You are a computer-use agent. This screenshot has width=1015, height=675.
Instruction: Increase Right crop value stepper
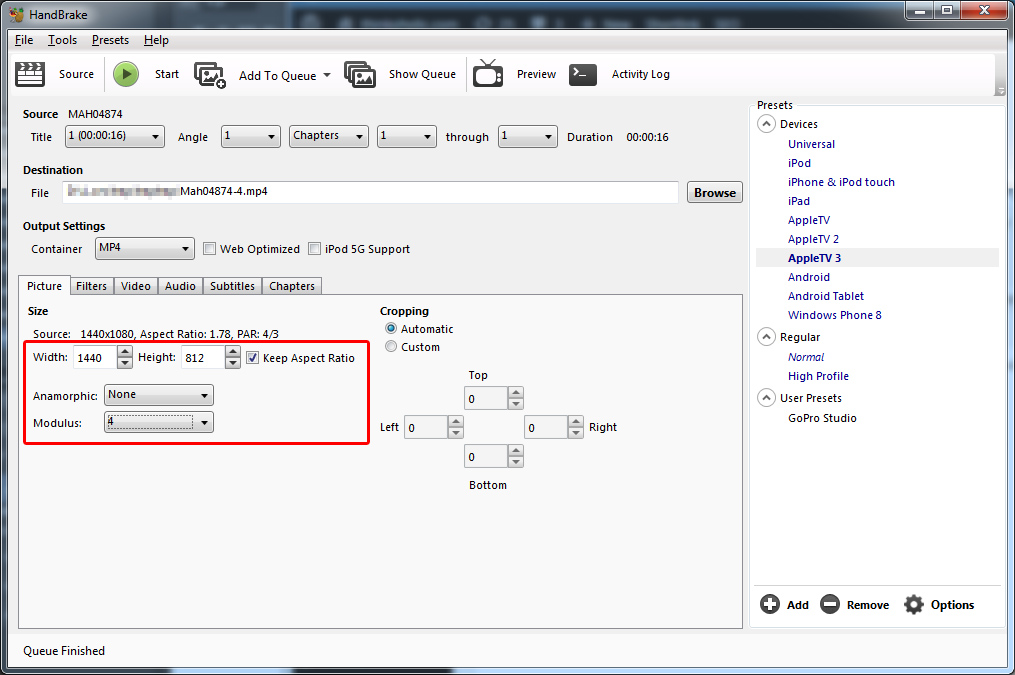coord(575,421)
